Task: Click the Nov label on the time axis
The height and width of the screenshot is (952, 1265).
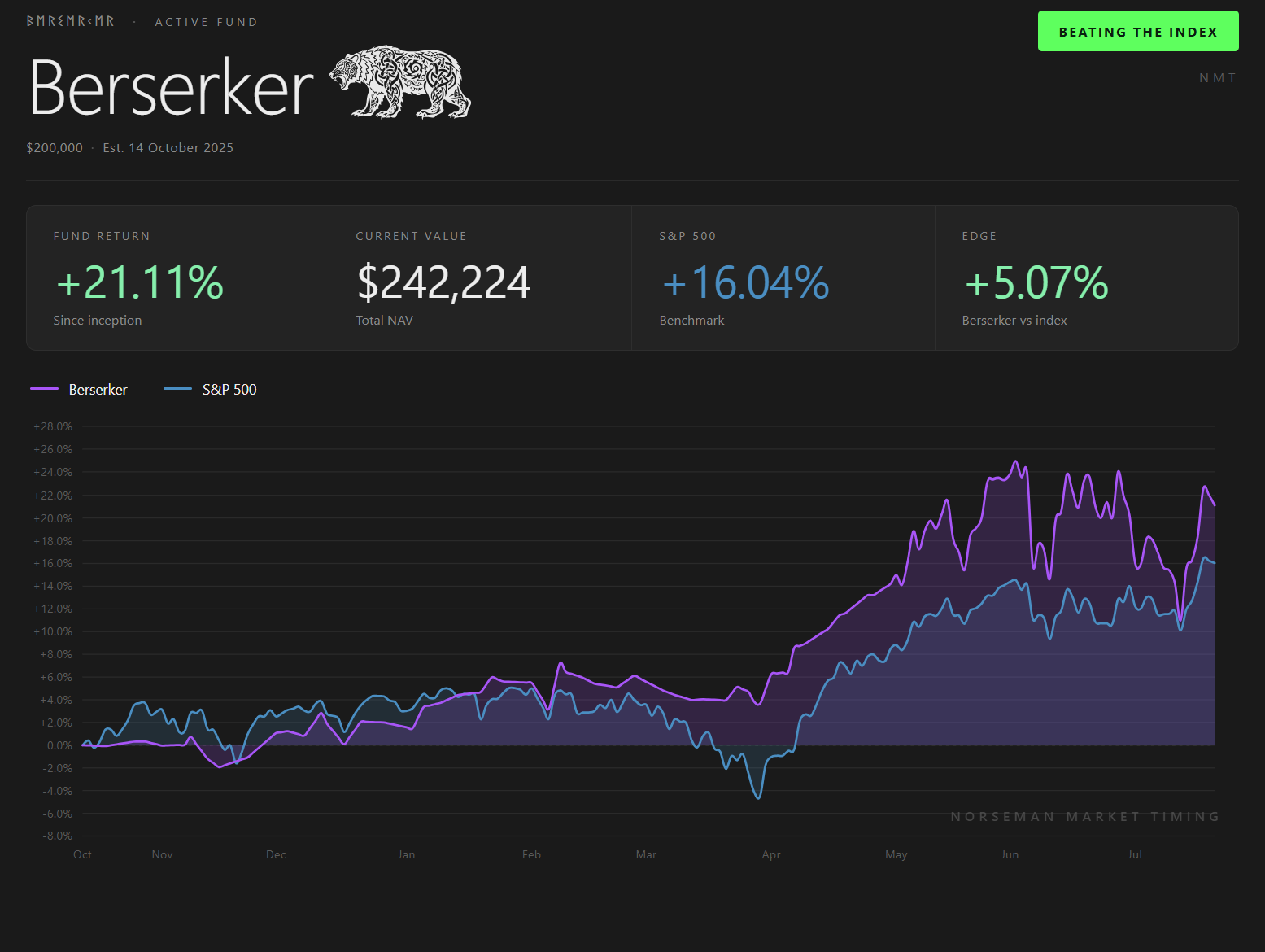Action: (162, 854)
